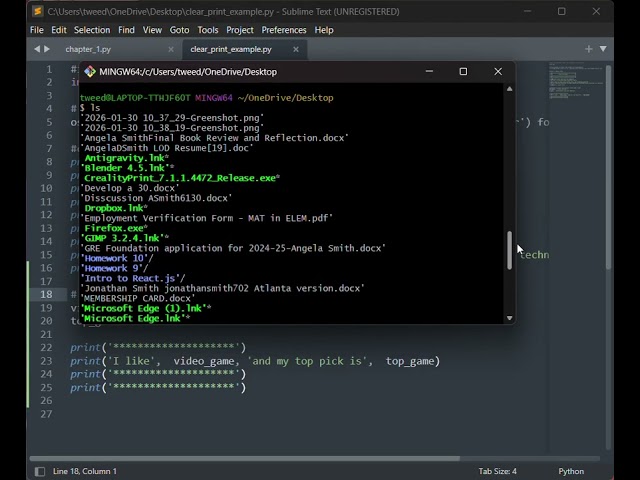Click the Sublime Text logo in title bar
Image resolution: width=640 pixels, height=480 pixels.
click(38, 11)
